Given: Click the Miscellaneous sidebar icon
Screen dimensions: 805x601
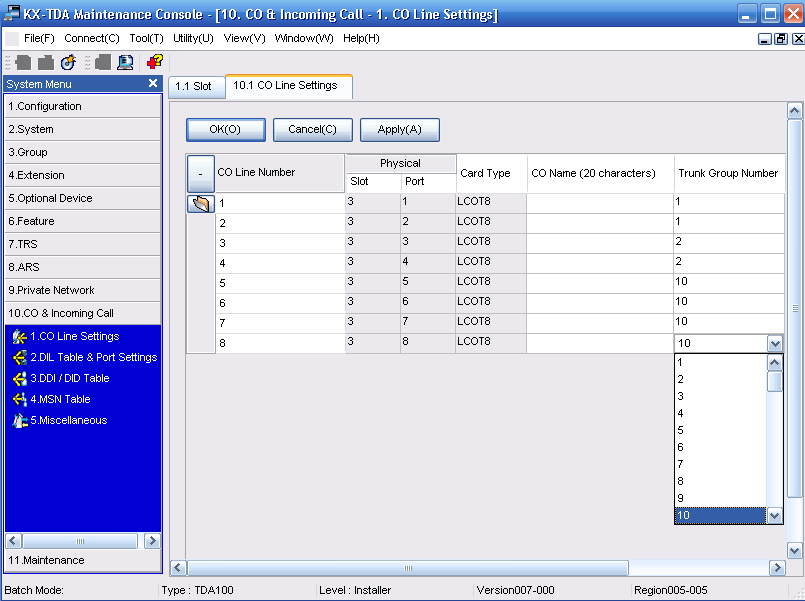Looking at the screenshot, I should [20, 421].
